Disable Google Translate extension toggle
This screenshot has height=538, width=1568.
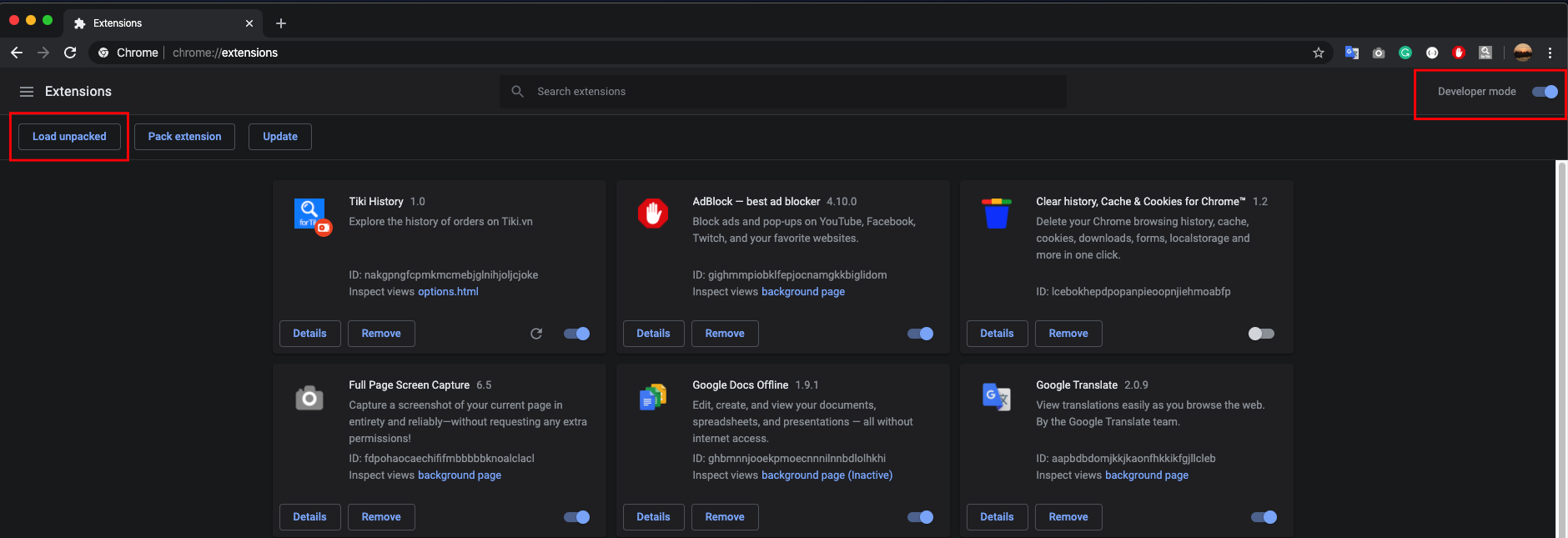click(x=1264, y=517)
